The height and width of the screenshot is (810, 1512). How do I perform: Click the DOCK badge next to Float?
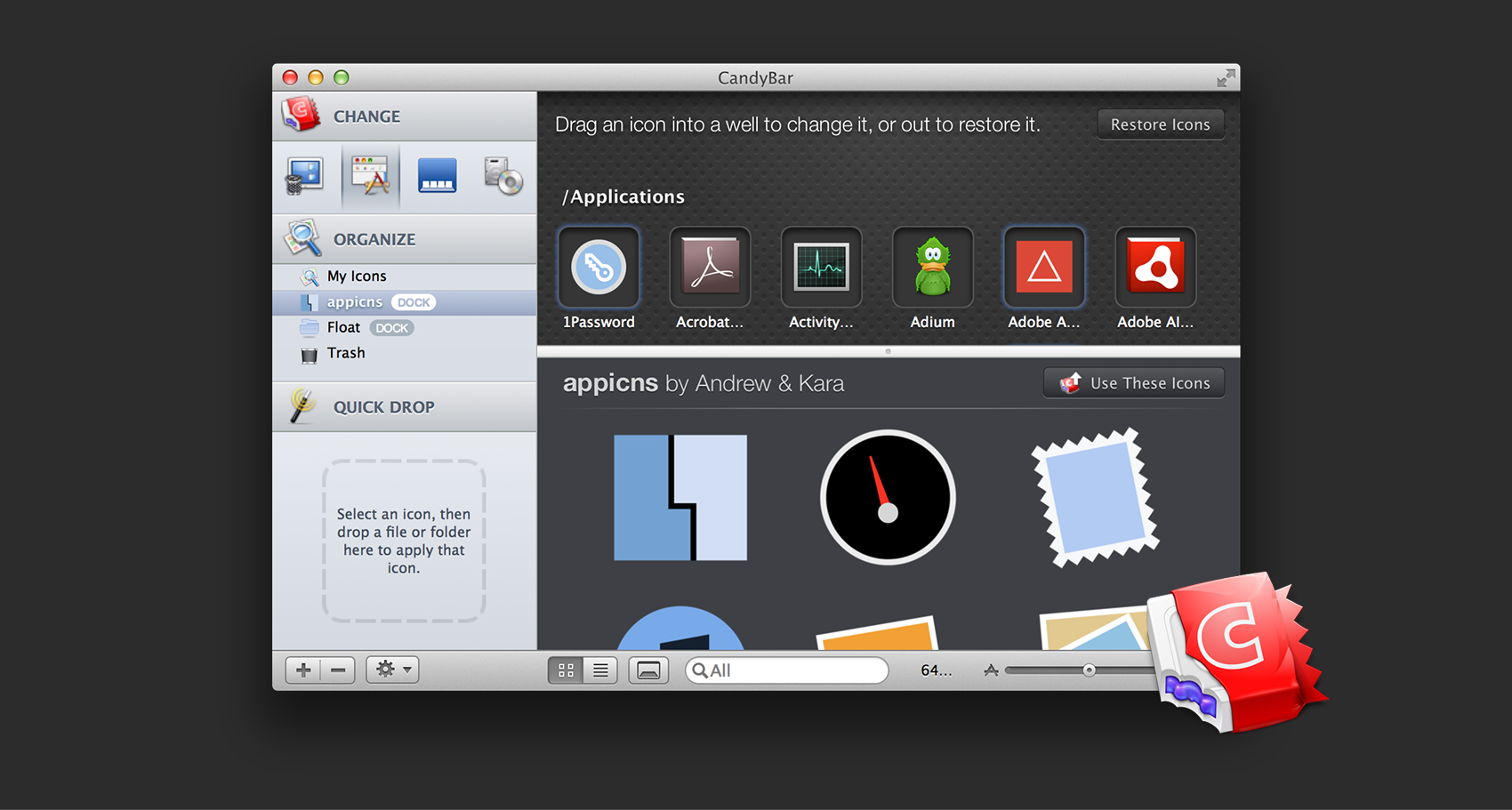[x=391, y=328]
